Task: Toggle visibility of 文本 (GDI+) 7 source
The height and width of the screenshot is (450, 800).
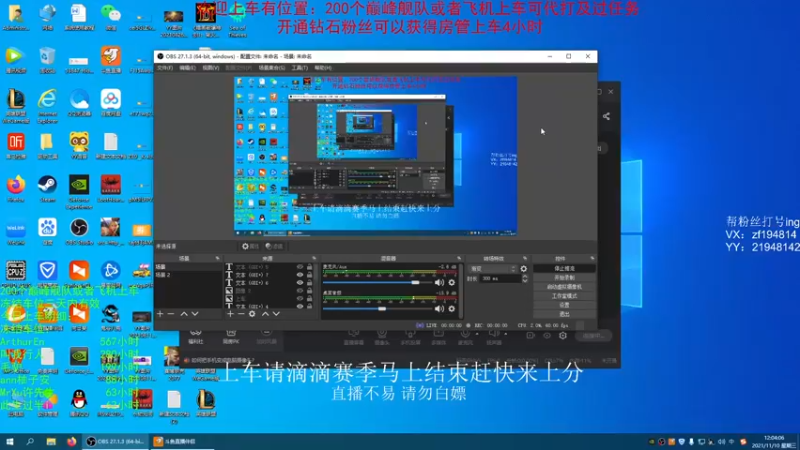Action: tap(300, 274)
